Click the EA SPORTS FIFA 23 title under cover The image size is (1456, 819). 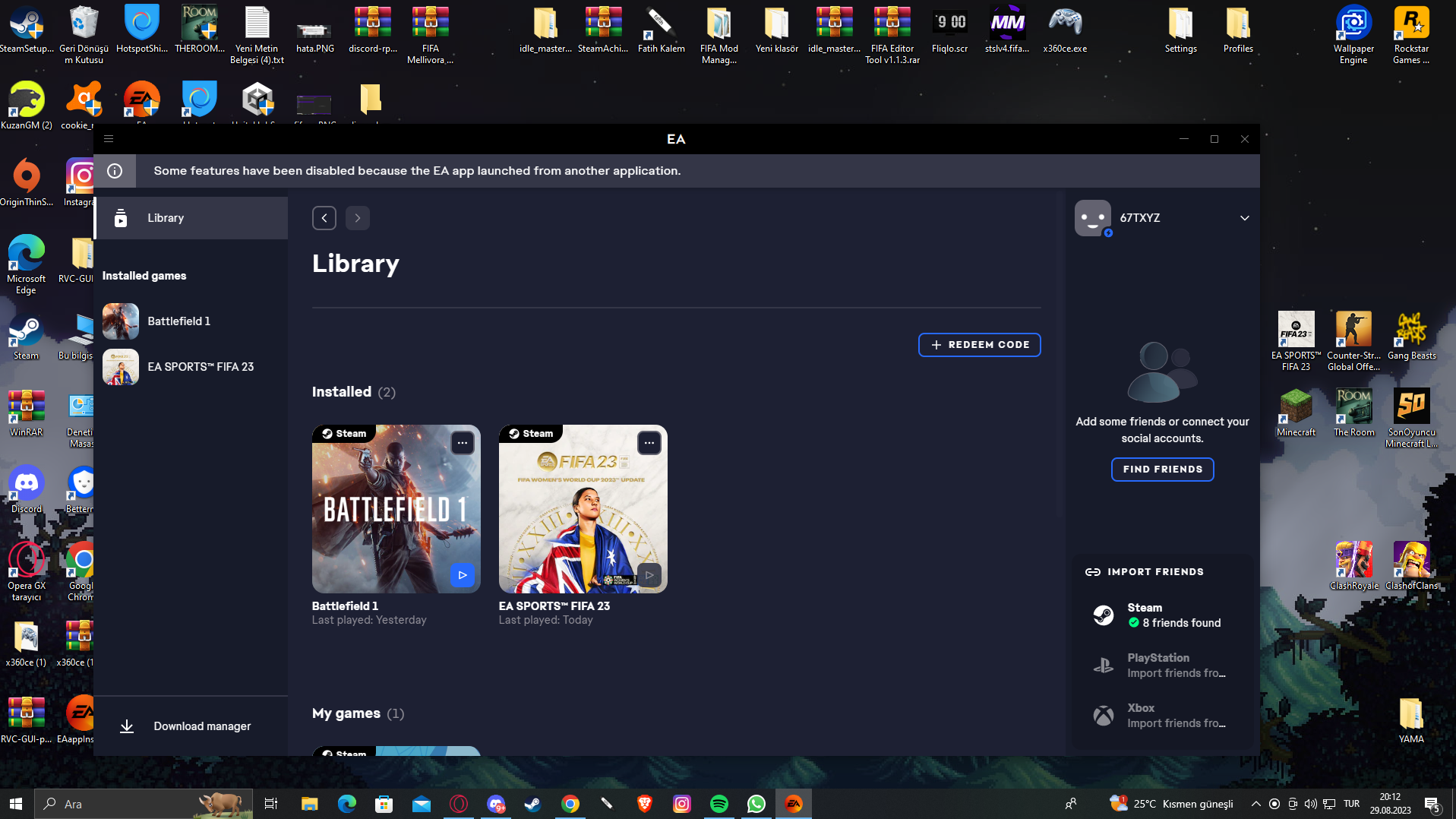[x=554, y=606]
